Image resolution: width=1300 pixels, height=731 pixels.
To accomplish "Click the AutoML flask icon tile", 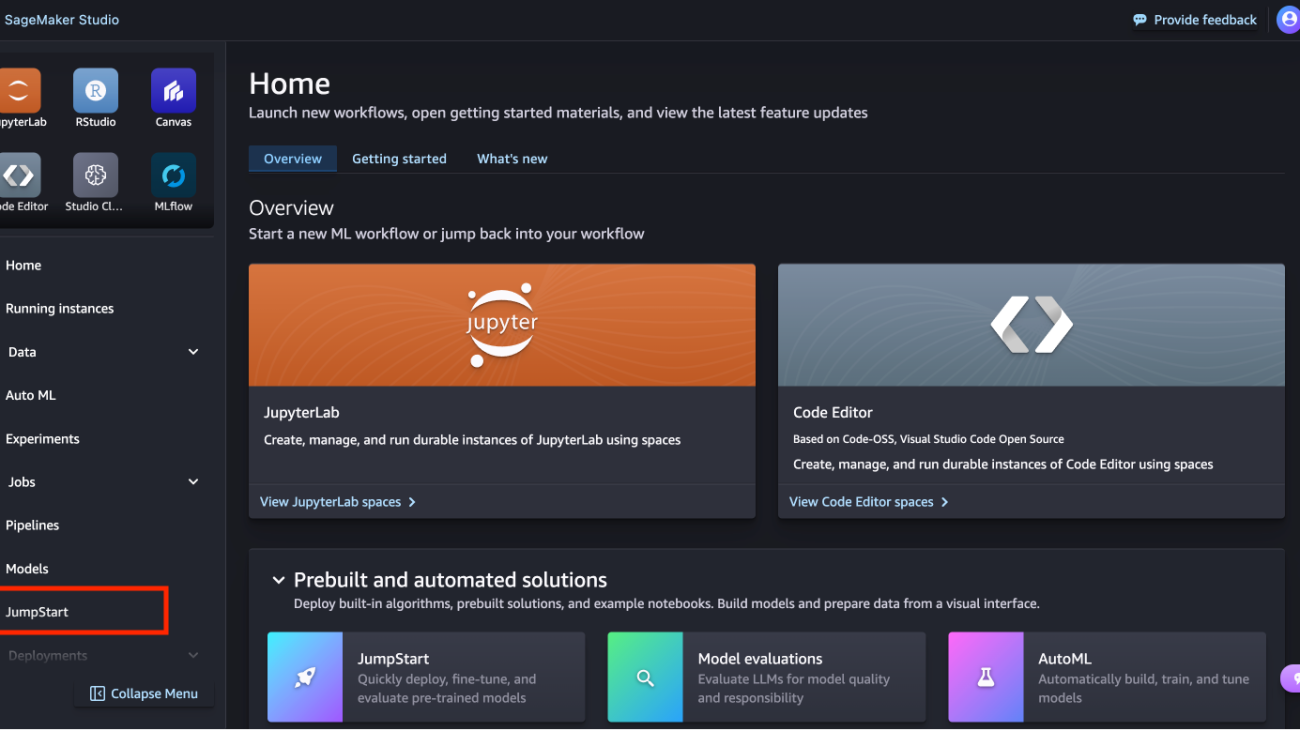I will (x=986, y=677).
